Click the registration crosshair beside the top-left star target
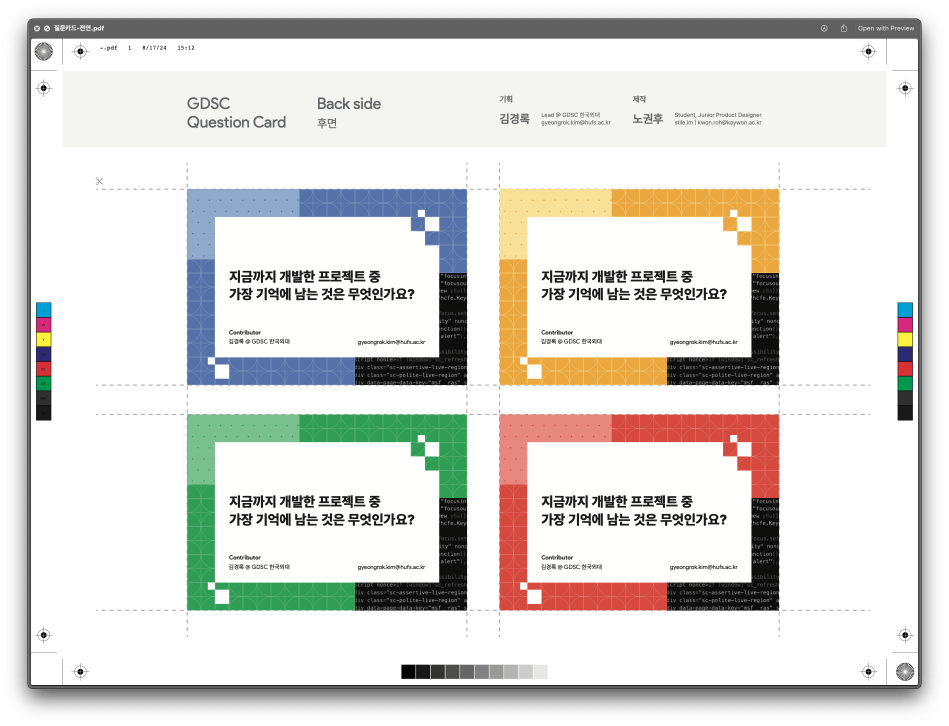The height and width of the screenshot is (726, 949). pos(81,51)
